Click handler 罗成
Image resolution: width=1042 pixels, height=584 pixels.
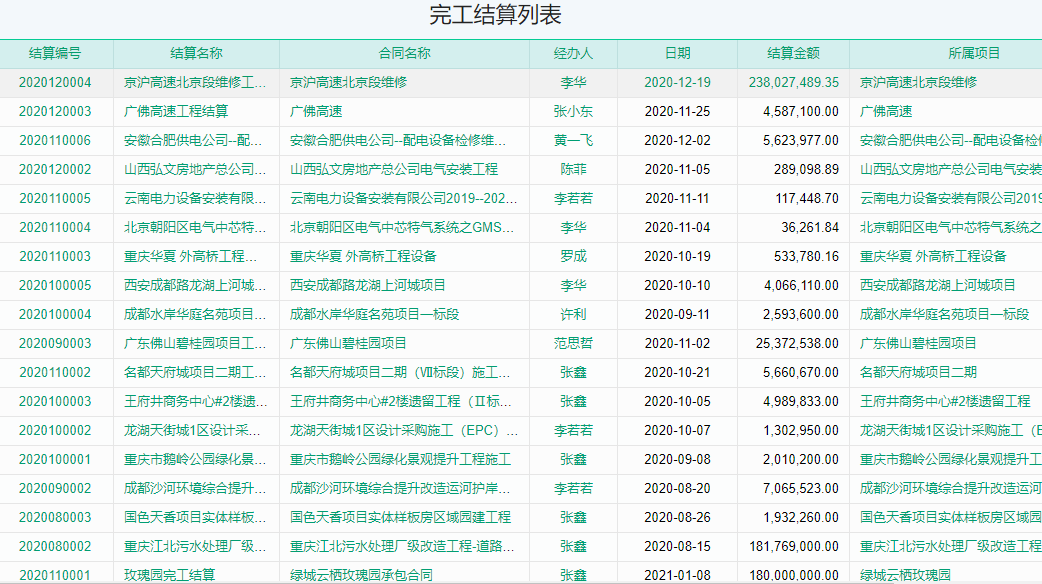coord(573,256)
